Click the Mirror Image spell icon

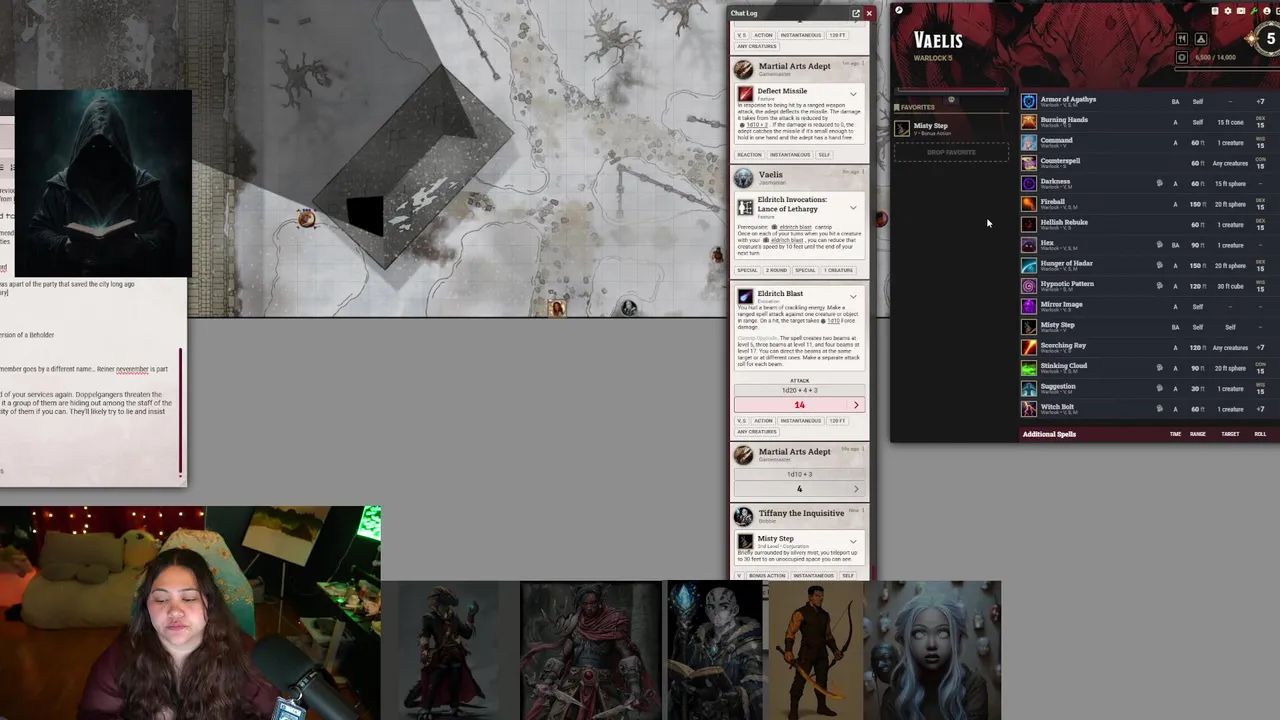click(1029, 306)
